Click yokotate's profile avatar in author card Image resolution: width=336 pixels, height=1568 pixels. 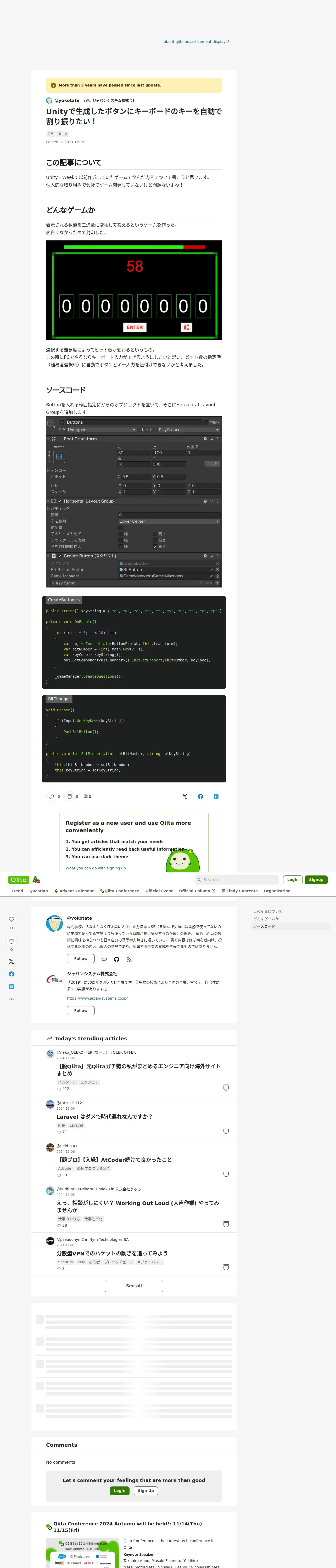[54, 923]
